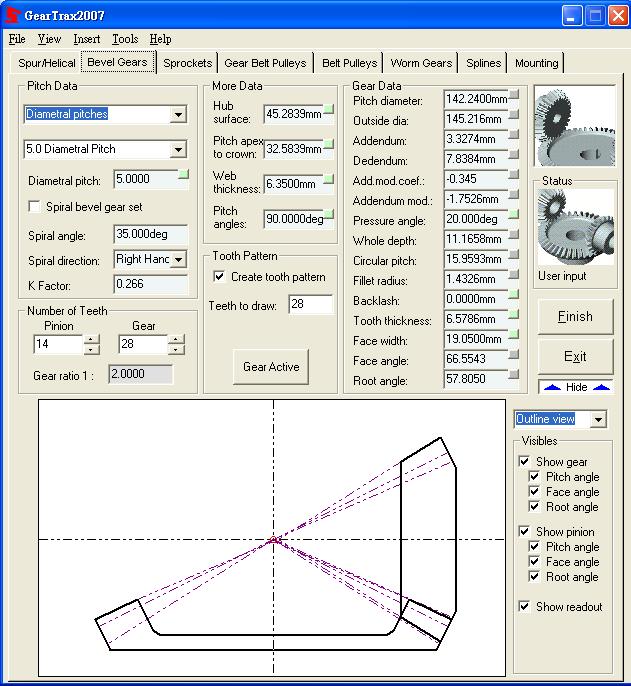
Task: Toggle pinion Pitch angle checkbox
Action: pos(534,546)
